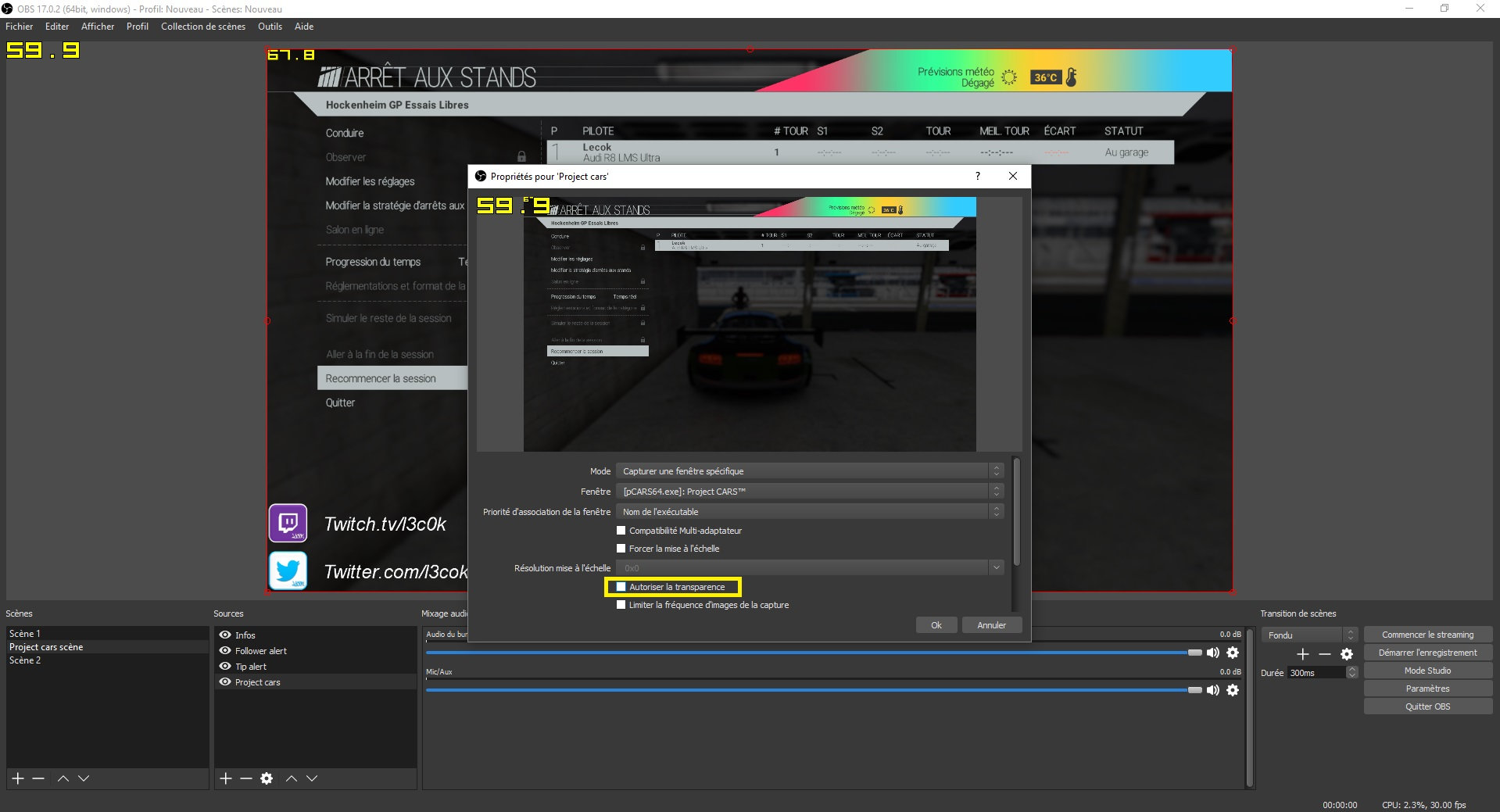The width and height of the screenshot is (1500, 812).
Task: Hide the Tip alert source
Action: point(225,666)
